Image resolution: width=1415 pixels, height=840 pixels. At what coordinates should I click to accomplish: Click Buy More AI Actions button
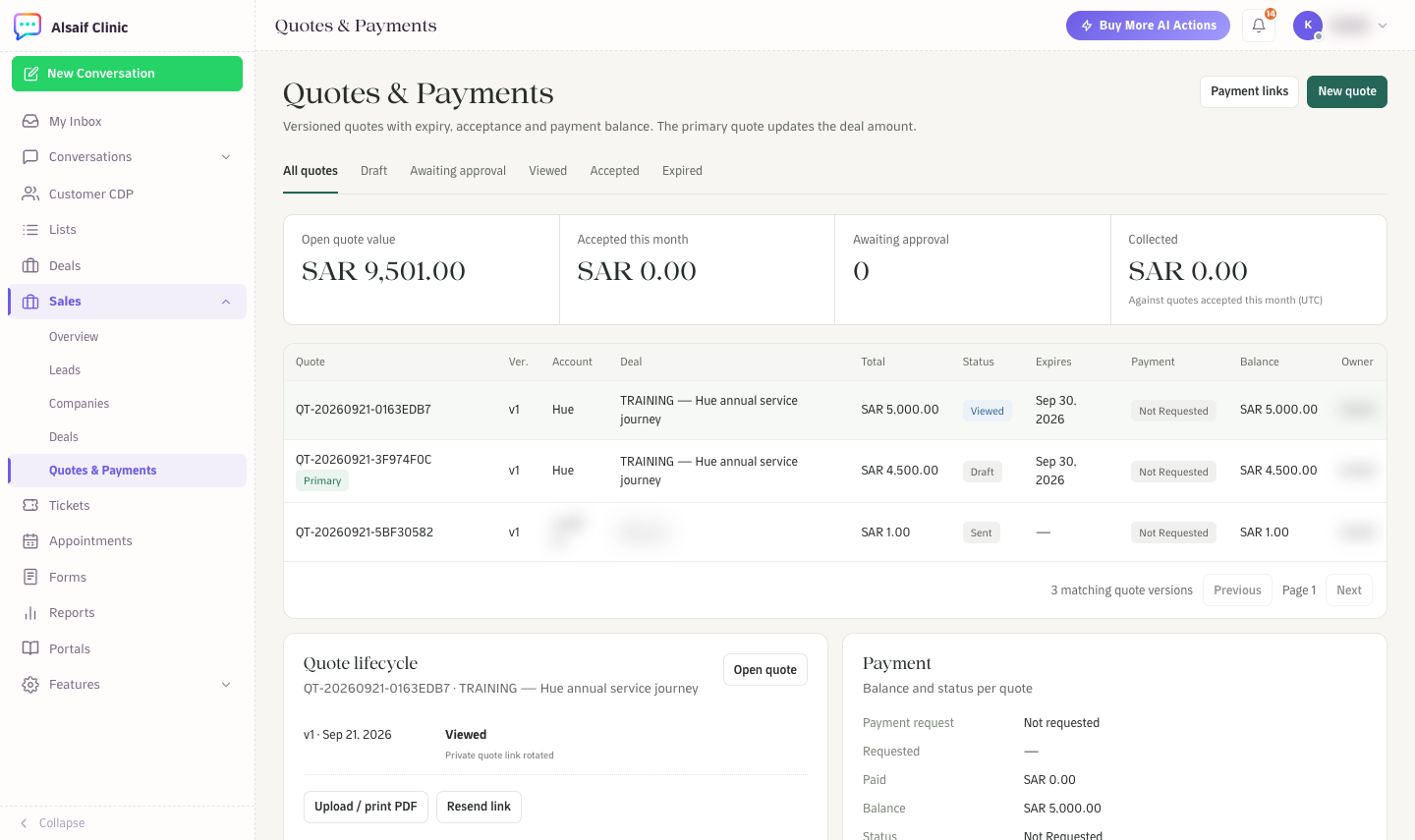[1148, 26]
